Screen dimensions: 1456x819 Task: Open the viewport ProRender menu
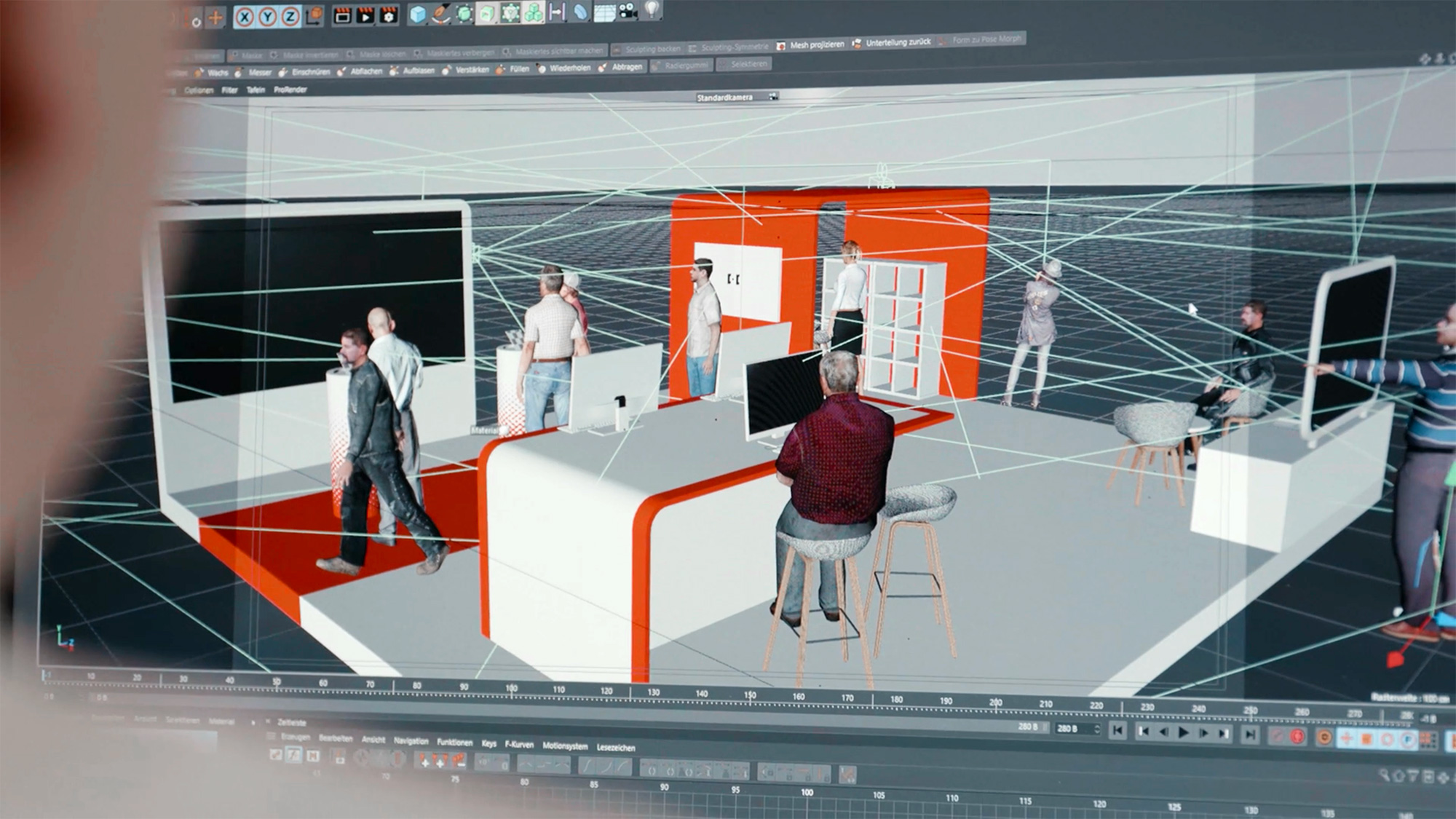tap(290, 90)
